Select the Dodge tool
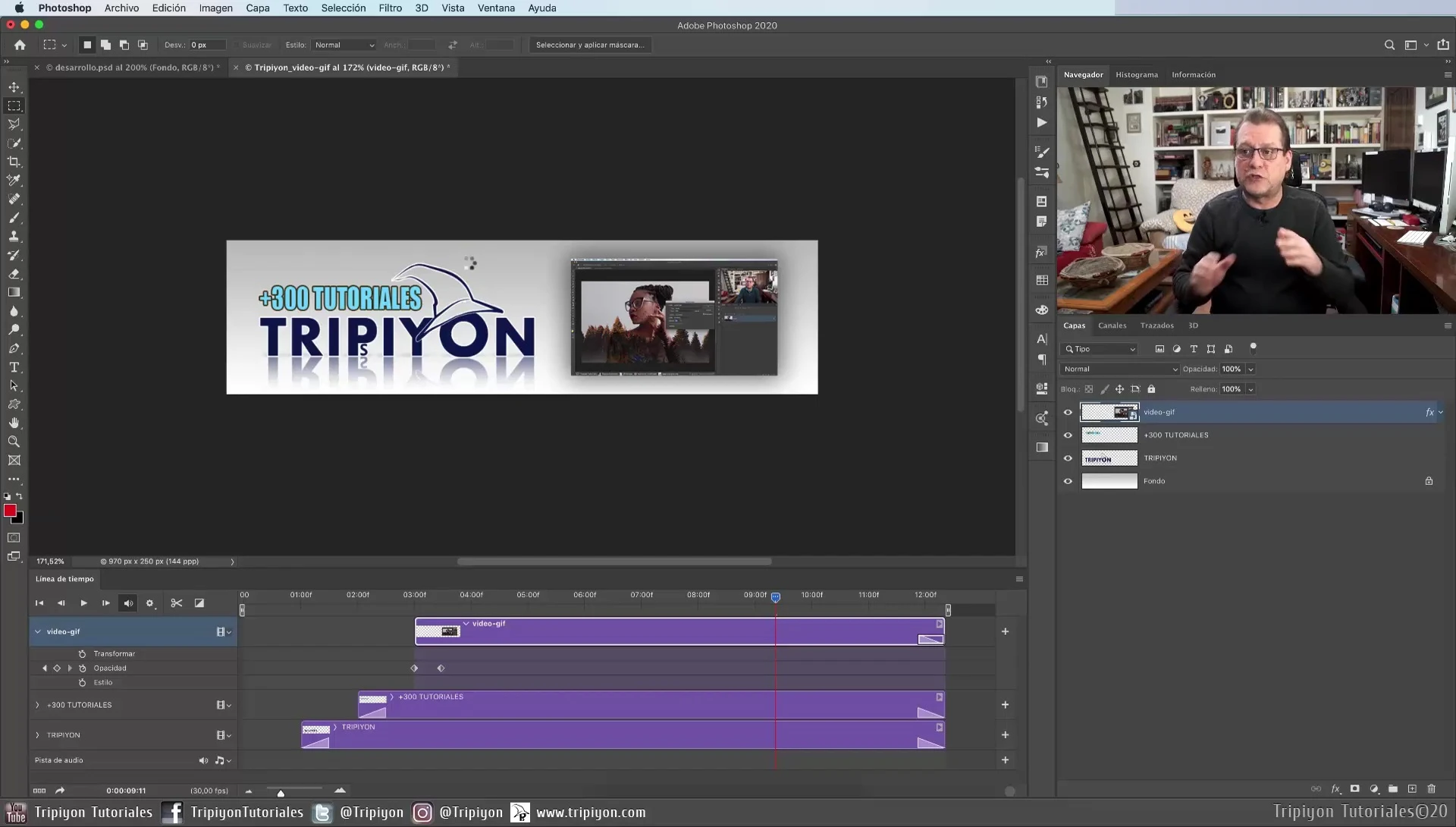Image resolution: width=1456 pixels, height=827 pixels. click(14, 330)
